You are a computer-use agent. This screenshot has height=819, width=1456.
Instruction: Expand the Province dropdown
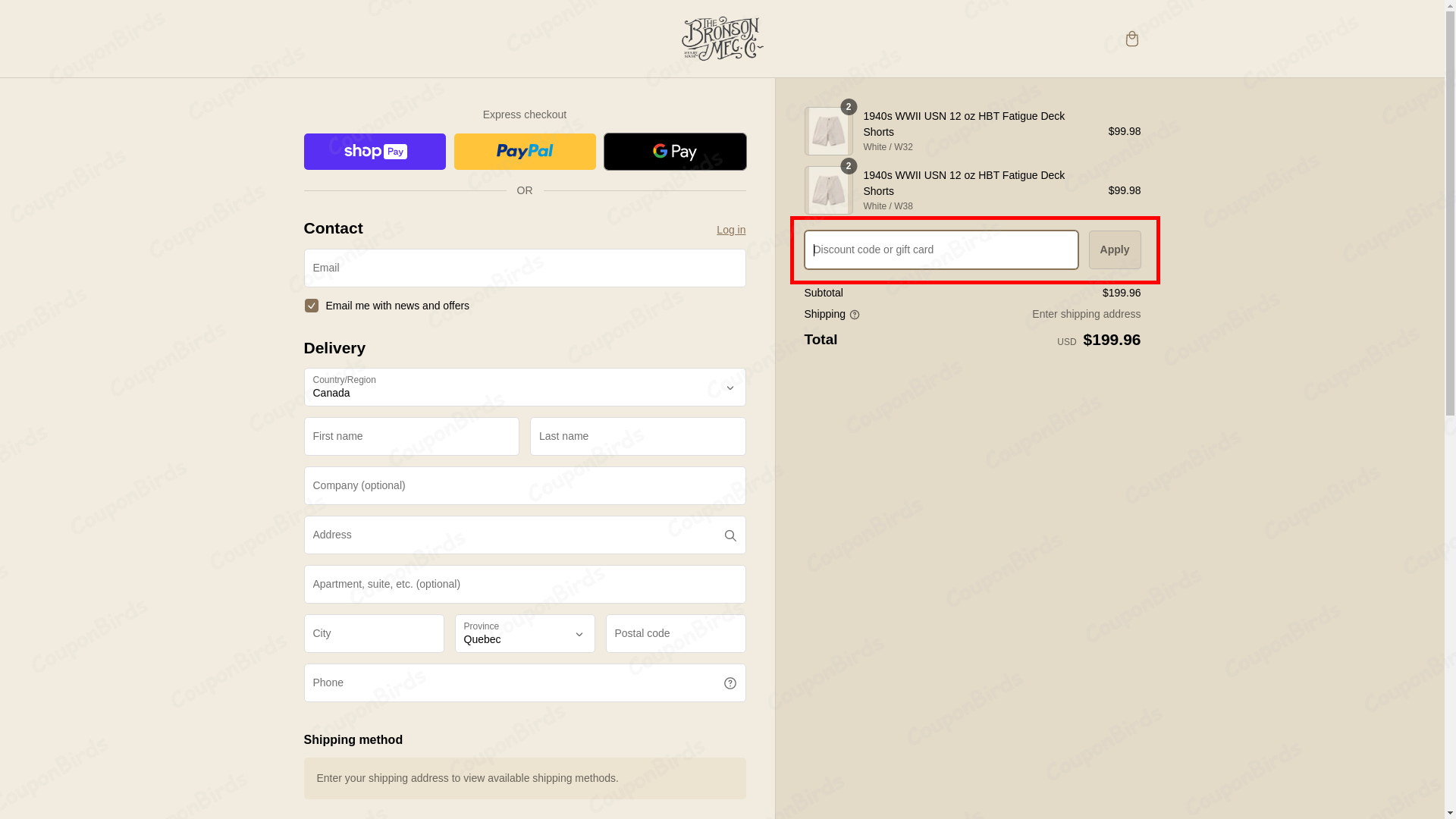pyautogui.click(x=525, y=634)
